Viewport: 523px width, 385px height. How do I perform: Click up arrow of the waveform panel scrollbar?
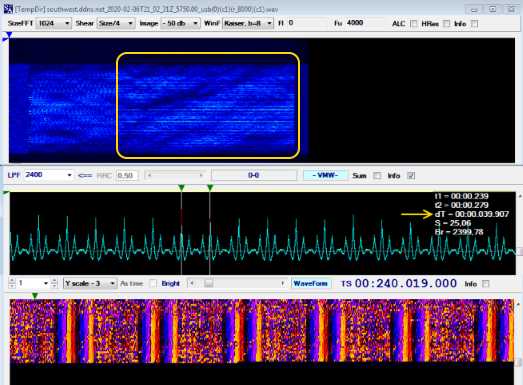coord(520,196)
